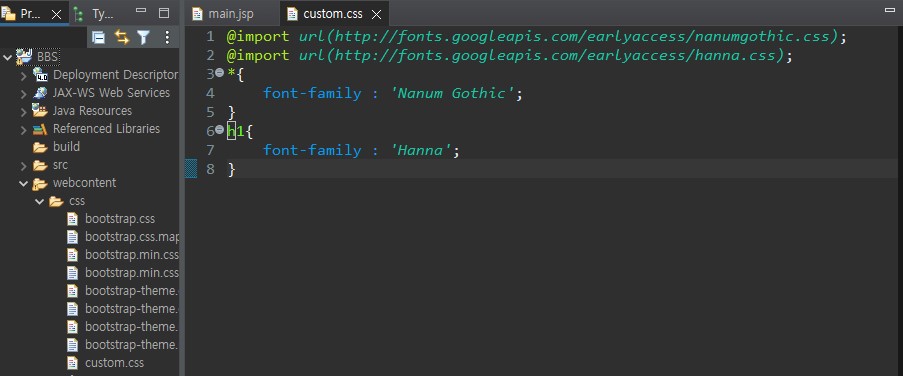Open the View Menu three-dot icon
Image resolution: width=903 pixels, height=376 pixels.
coord(167,37)
